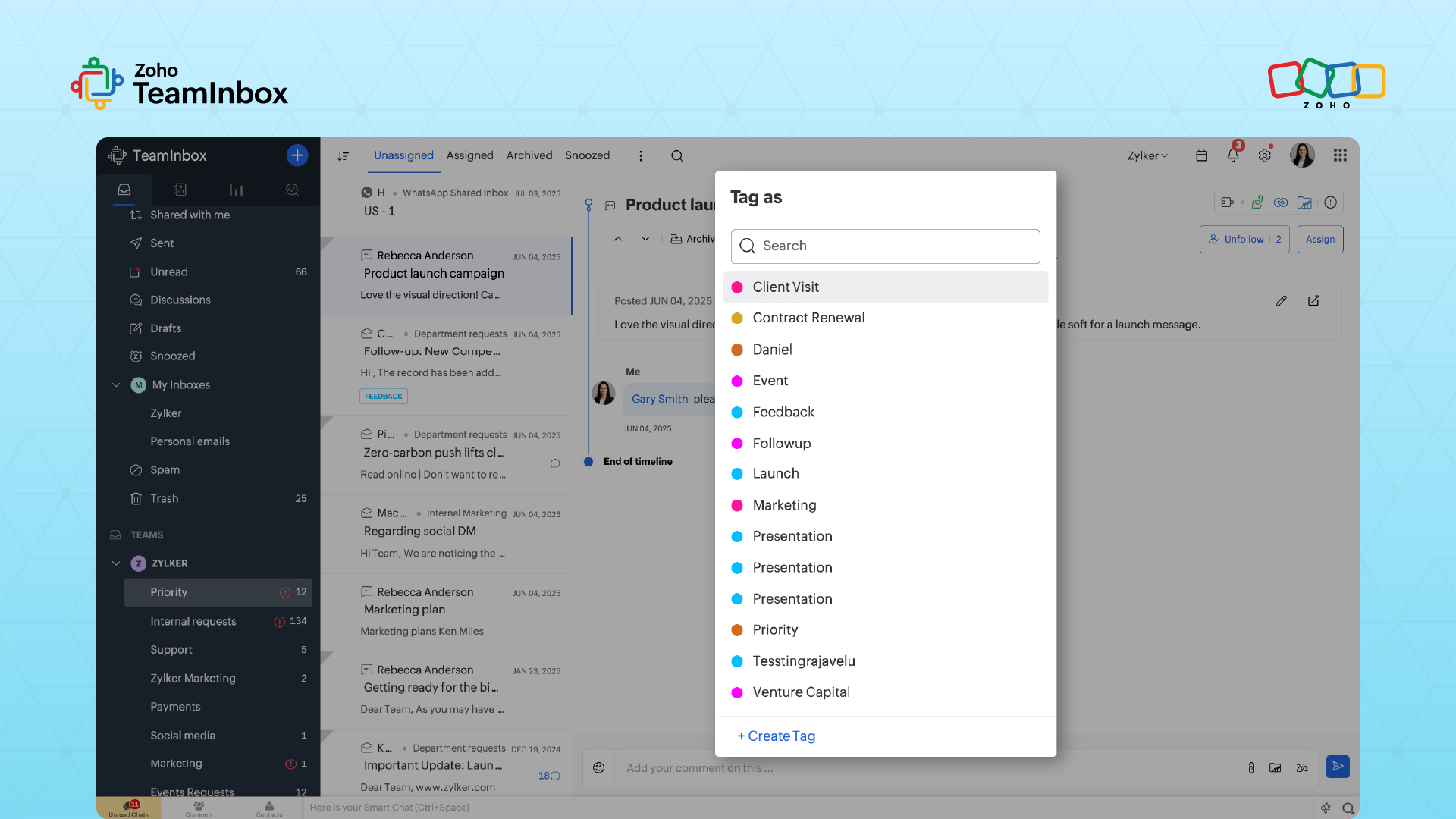Click the search icon beside Snoozed
1456x819 pixels.
pos(676,156)
